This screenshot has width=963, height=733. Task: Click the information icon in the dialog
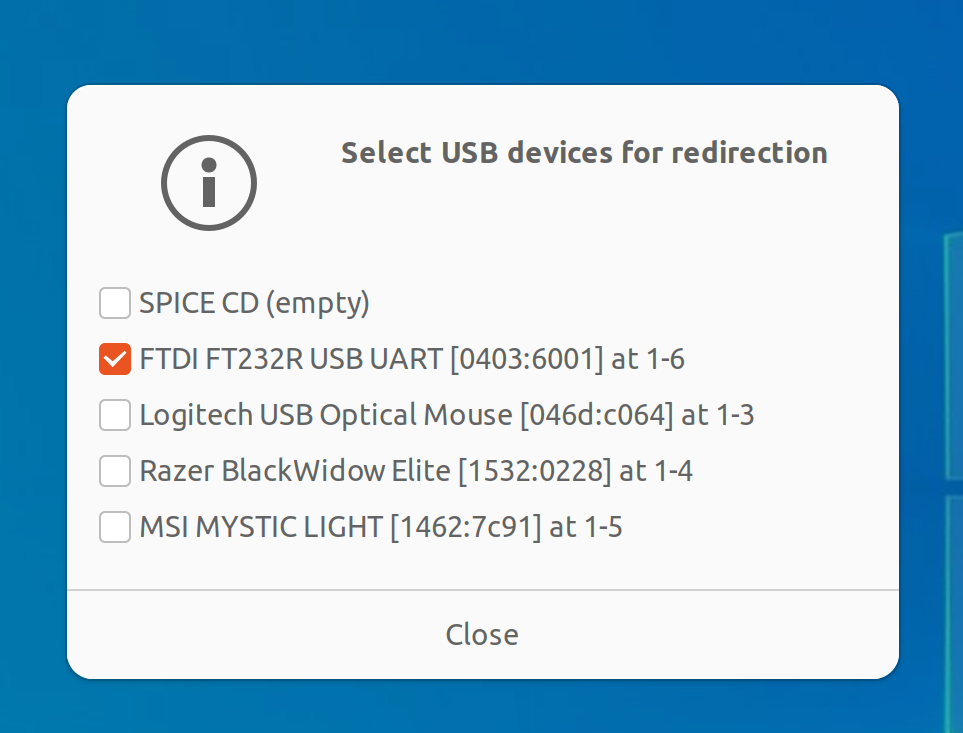pyautogui.click(x=209, y=182)
